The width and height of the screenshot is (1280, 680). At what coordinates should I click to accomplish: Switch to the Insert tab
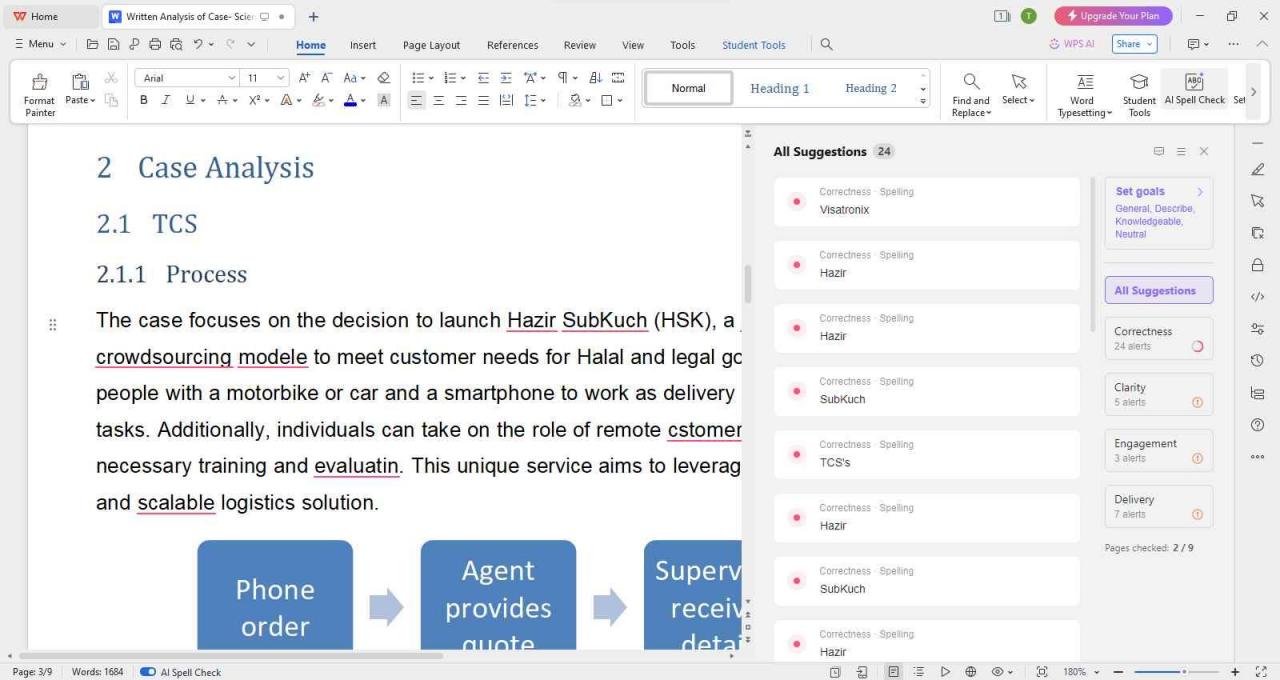(x=363, y=45)
